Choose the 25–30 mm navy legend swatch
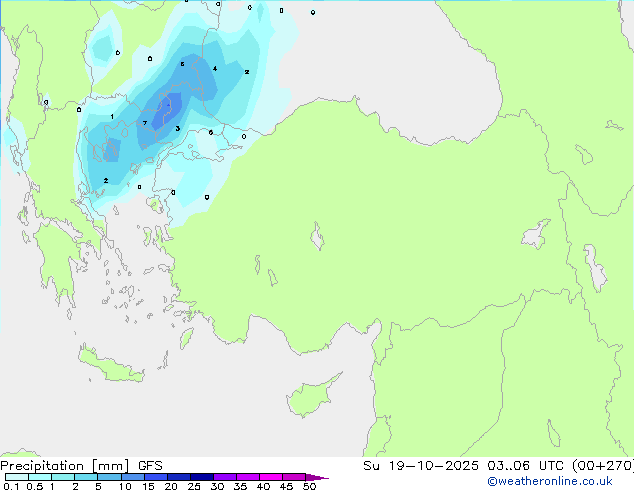The height and width of the screenshot is (490, 634). pyautogui.click(x=201, y=477)
